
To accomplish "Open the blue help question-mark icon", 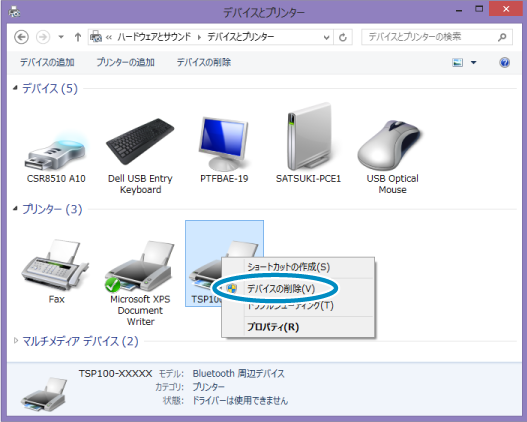I will click(504, 62).
